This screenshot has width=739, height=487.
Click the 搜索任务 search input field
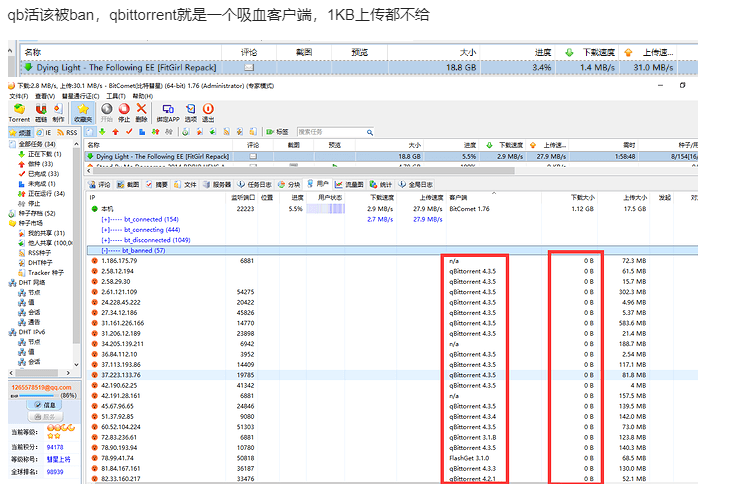coord(330,131)
